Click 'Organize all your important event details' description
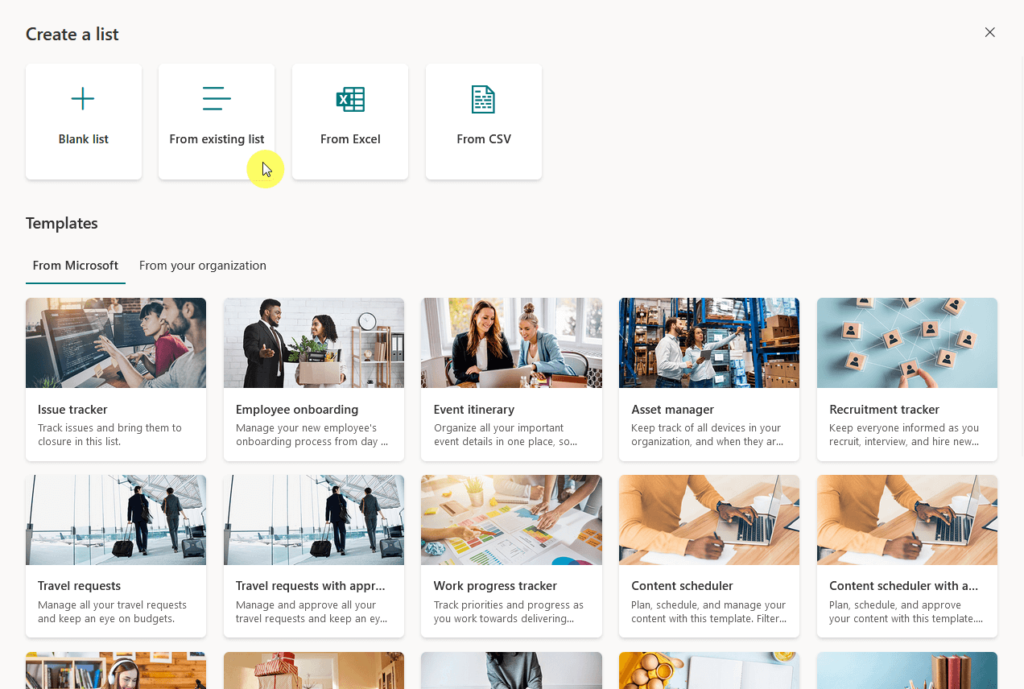Viewport: 1024px width, 689px height. pyautogui.click(x=505, y=434)
